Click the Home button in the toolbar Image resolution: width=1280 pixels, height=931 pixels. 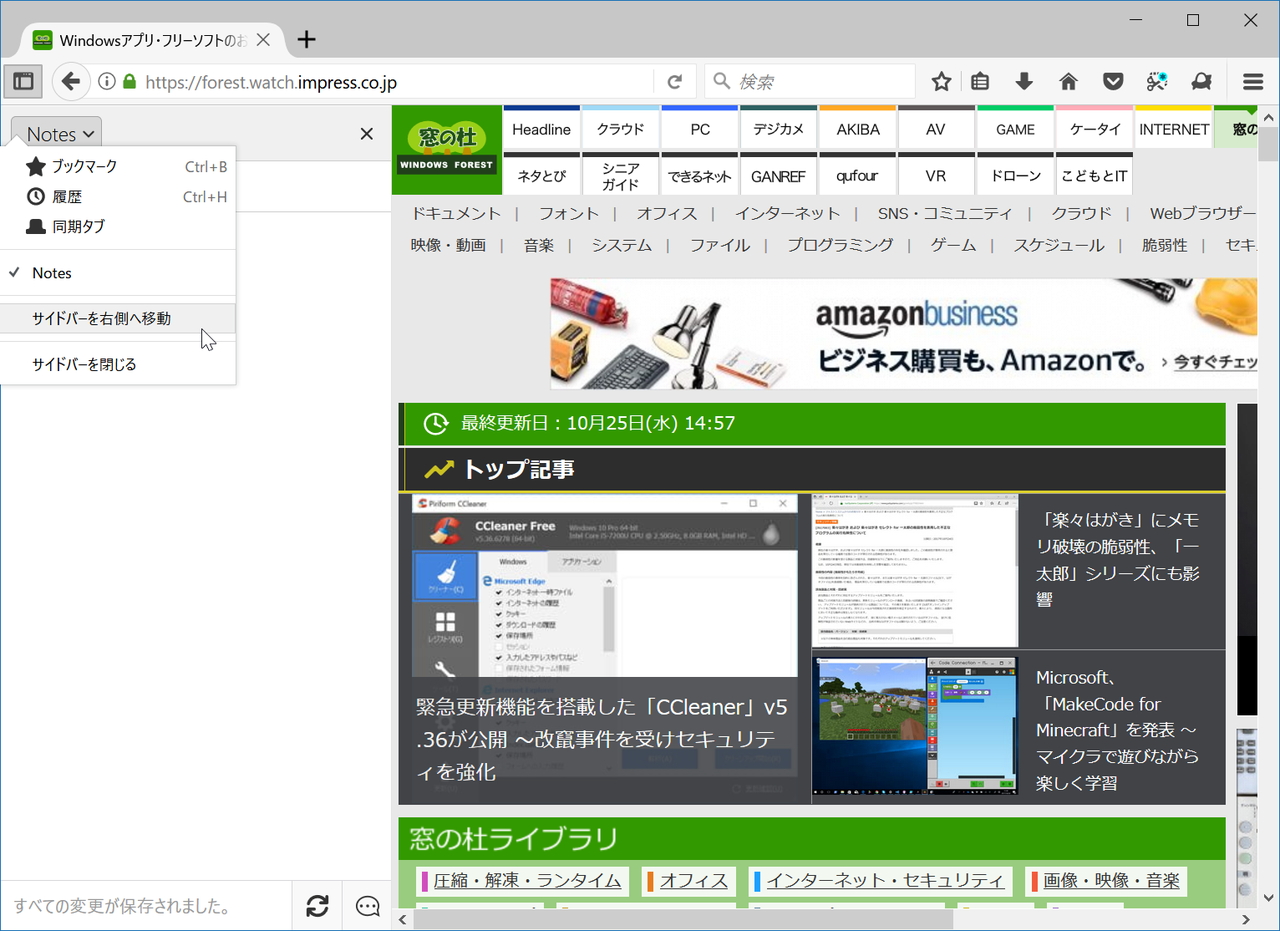tap(1068, 81)
